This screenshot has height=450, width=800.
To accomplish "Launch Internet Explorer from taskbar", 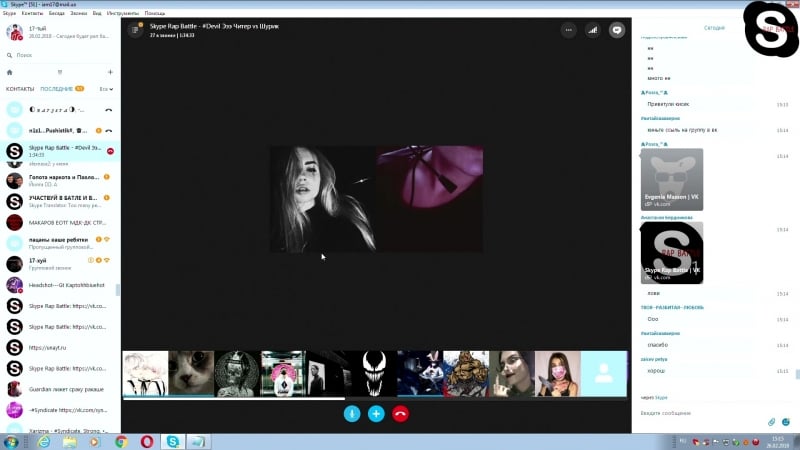I will click(44, 442).
